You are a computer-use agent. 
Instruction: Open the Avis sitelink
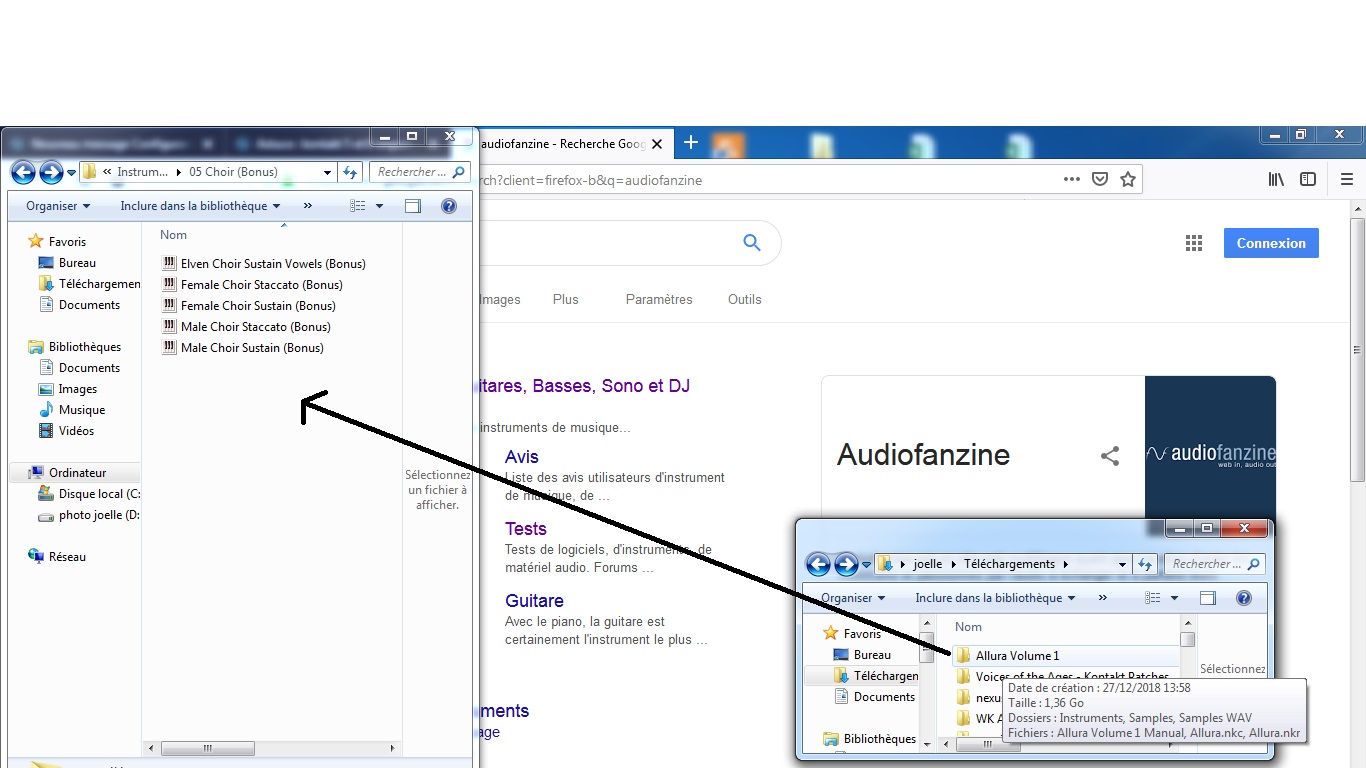(x=522, y=457)
